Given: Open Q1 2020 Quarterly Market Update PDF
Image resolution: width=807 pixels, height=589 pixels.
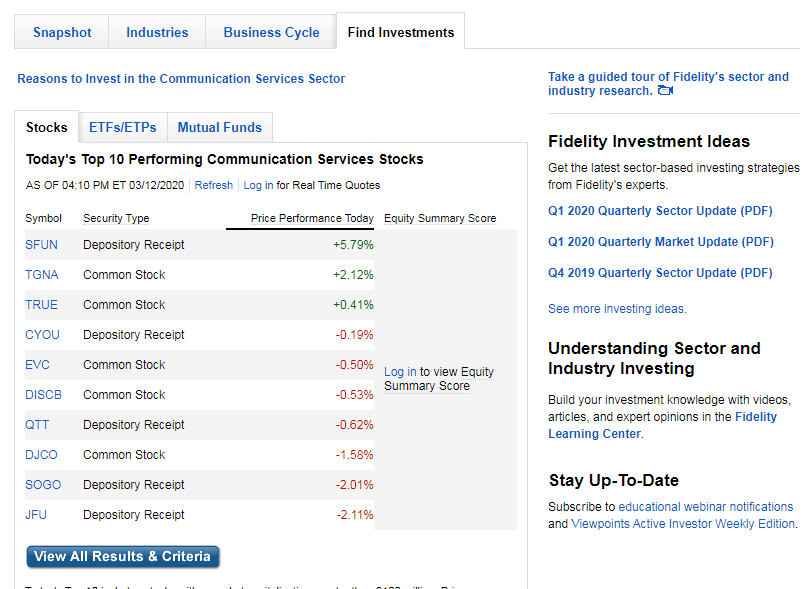Looking at the screenshot, I should pyautogui.click(x=661, y=242).
